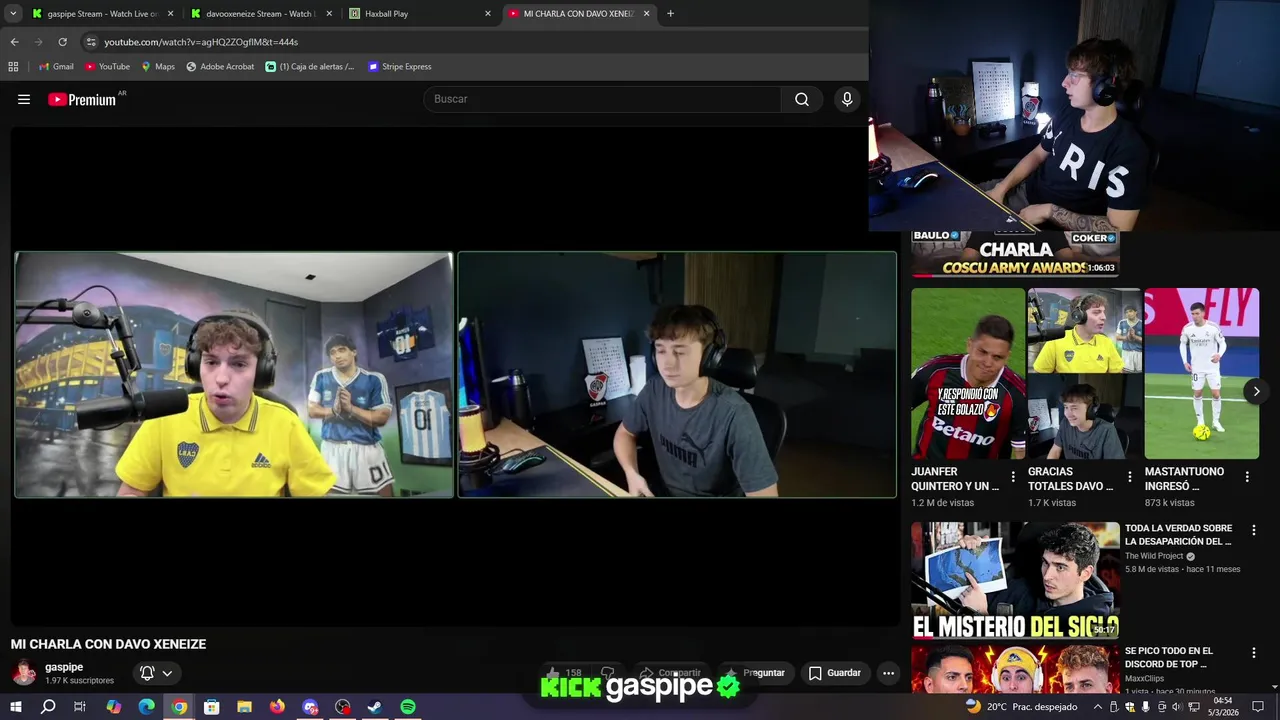
Task: Open a new browser tab
Action: pos(670,14)
